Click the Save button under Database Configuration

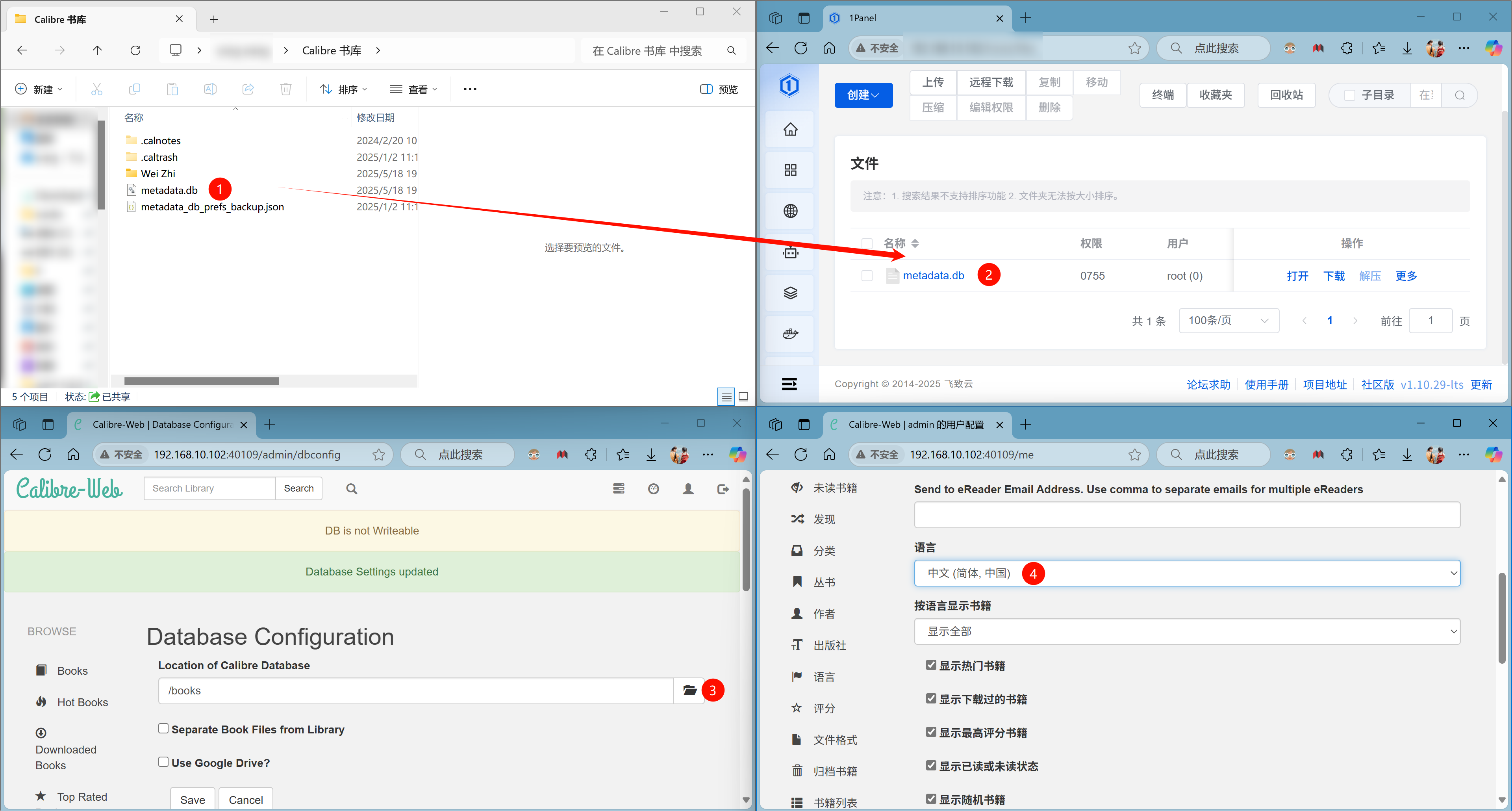point(193,799)
